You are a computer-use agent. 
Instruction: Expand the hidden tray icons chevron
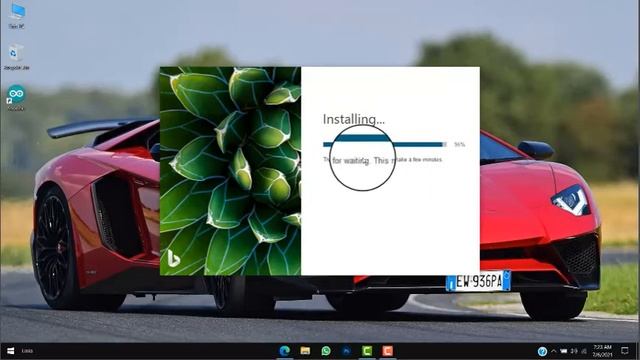pos(554,351)
